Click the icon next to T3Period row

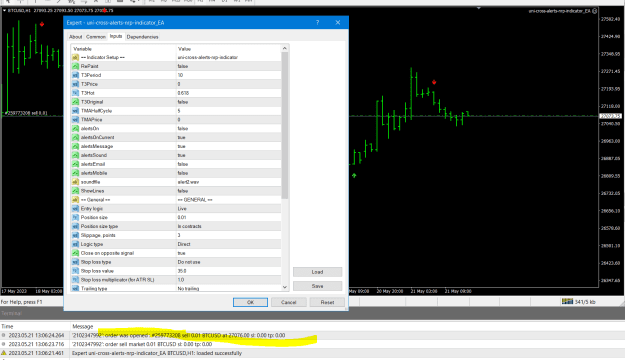(75, 75)
